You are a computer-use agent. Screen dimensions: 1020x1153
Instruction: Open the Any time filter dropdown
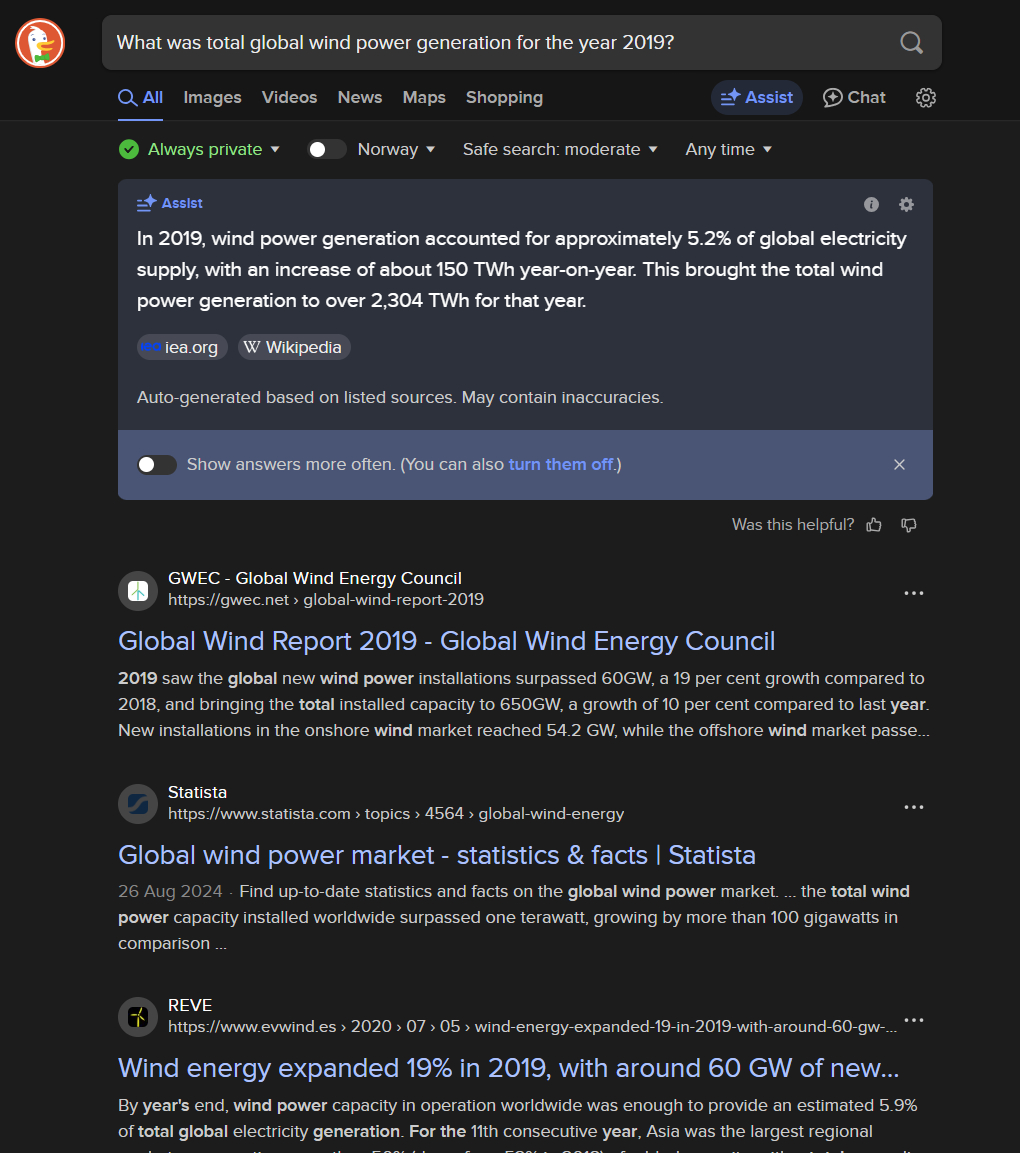coord(729,149)
